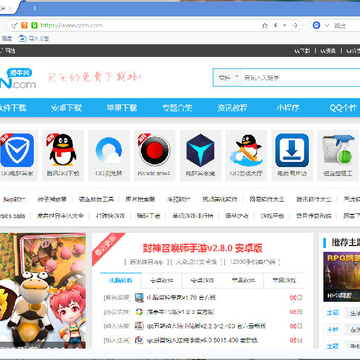
Task: Click the 12306手机客户端 bracketed link
Action: 252,262
